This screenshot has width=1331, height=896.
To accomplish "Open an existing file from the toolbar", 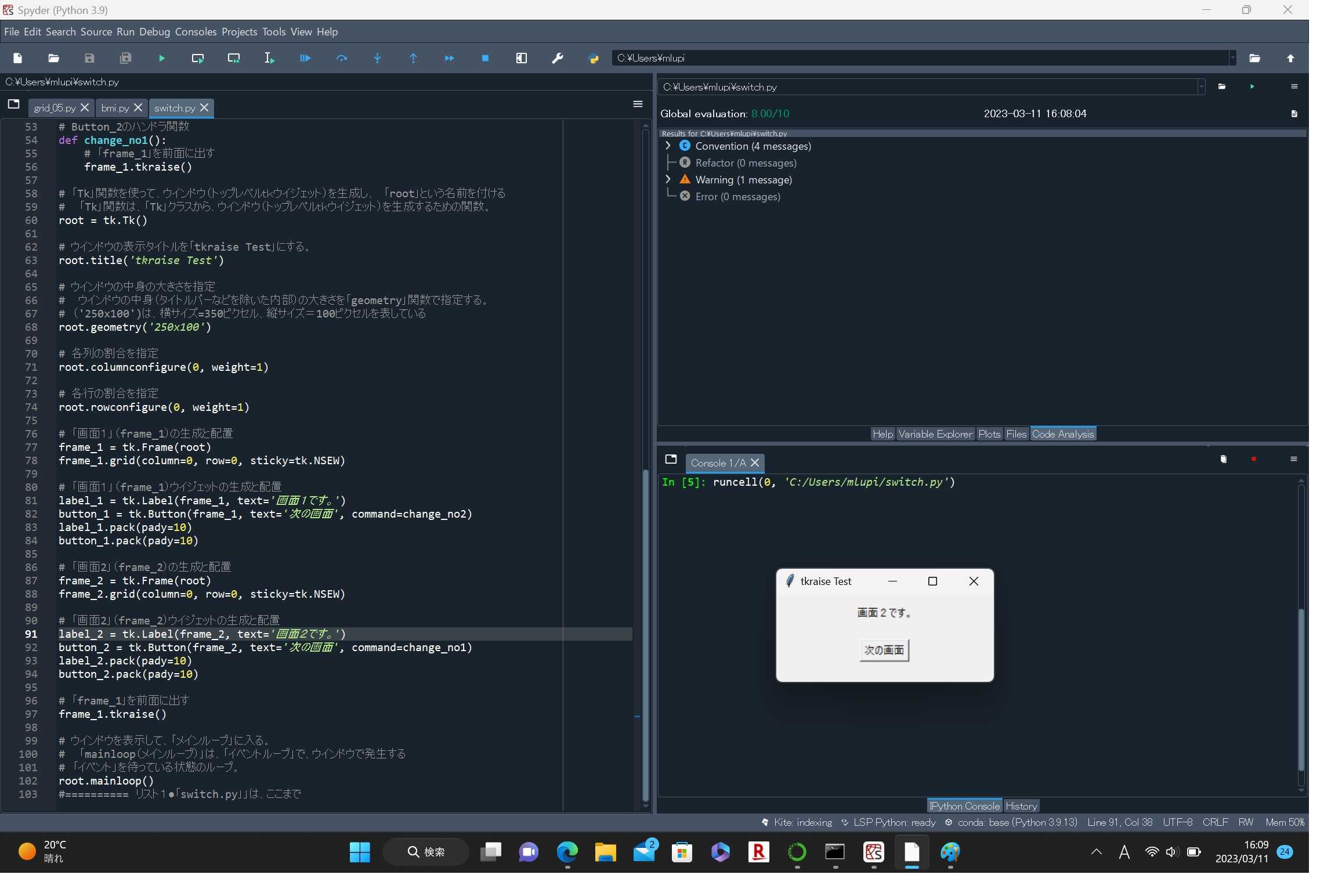I will point(53,58).
